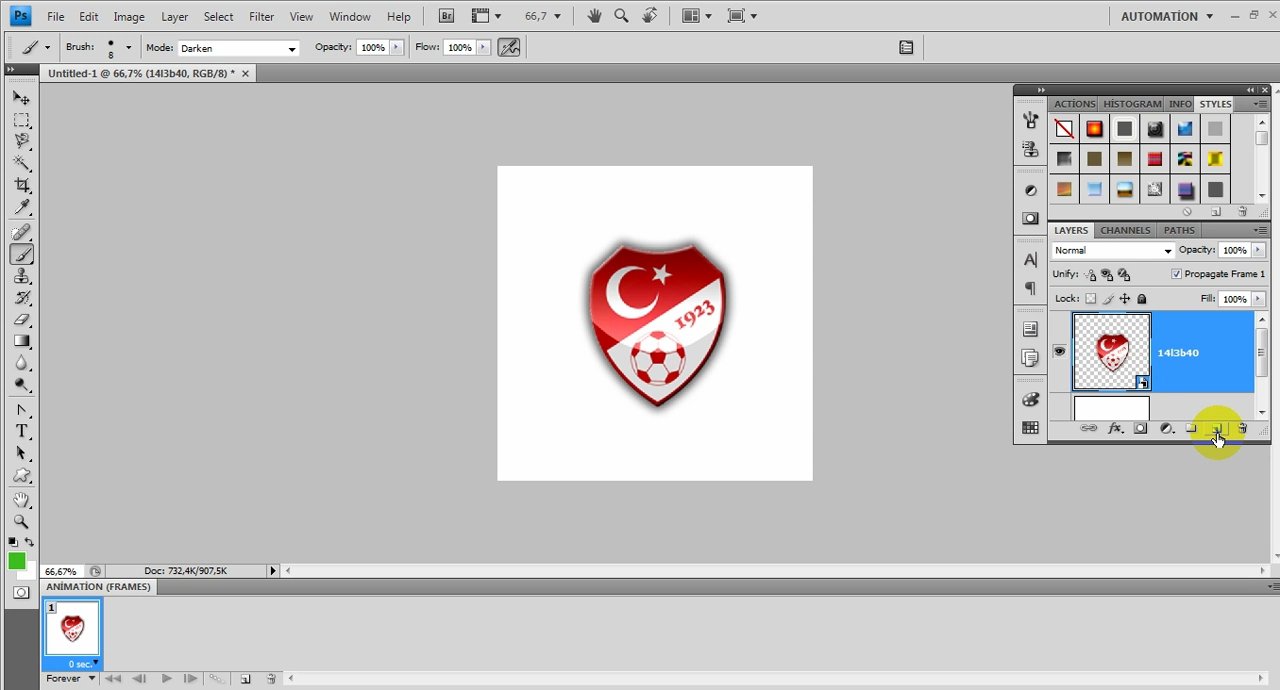The height and width of the screenshot is (690, 1280).
Task: Open the brush Opacity slider arrow
Action: (397, 47)
